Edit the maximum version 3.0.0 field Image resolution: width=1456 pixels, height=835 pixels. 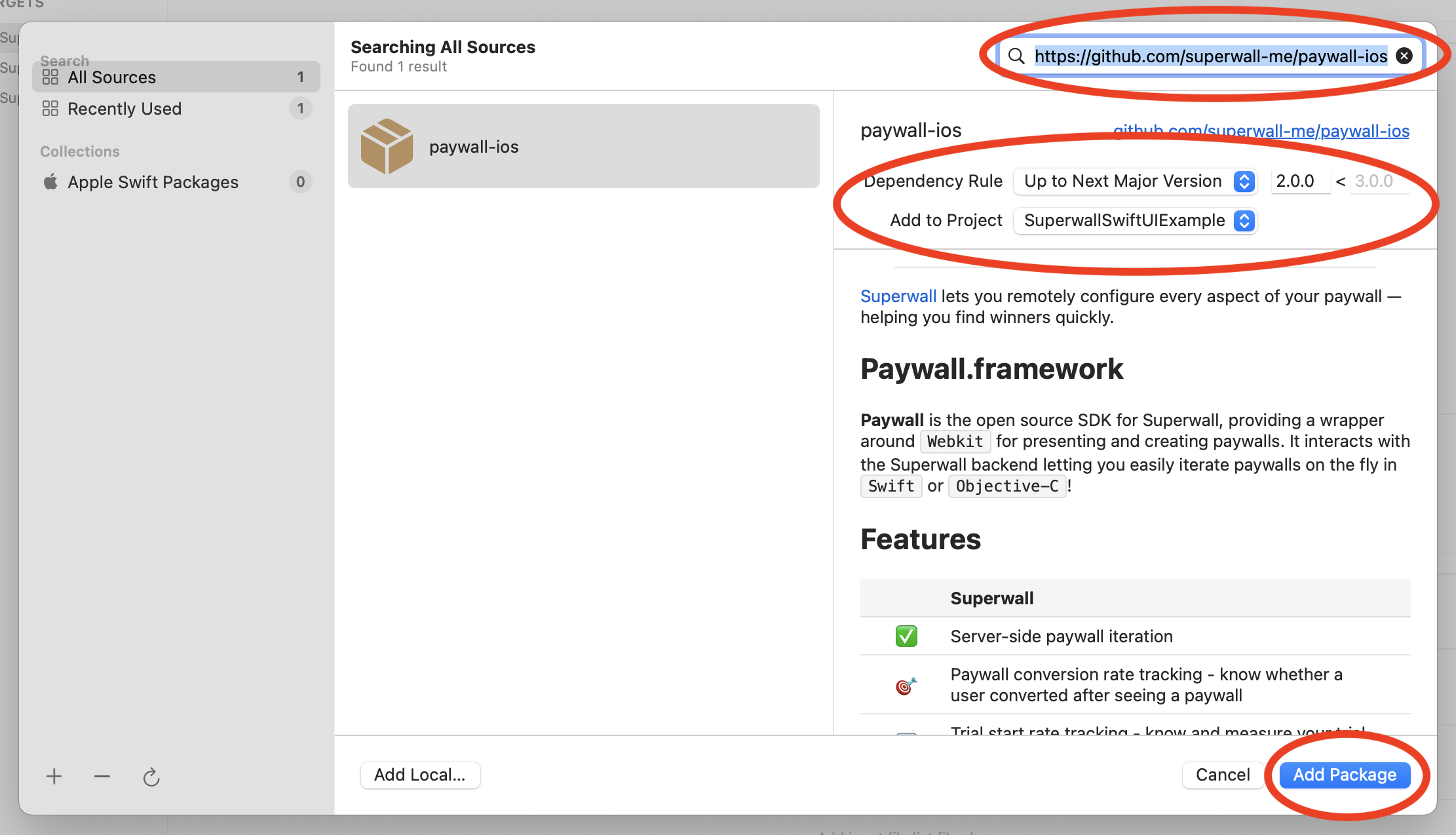tap(1379, 181)
